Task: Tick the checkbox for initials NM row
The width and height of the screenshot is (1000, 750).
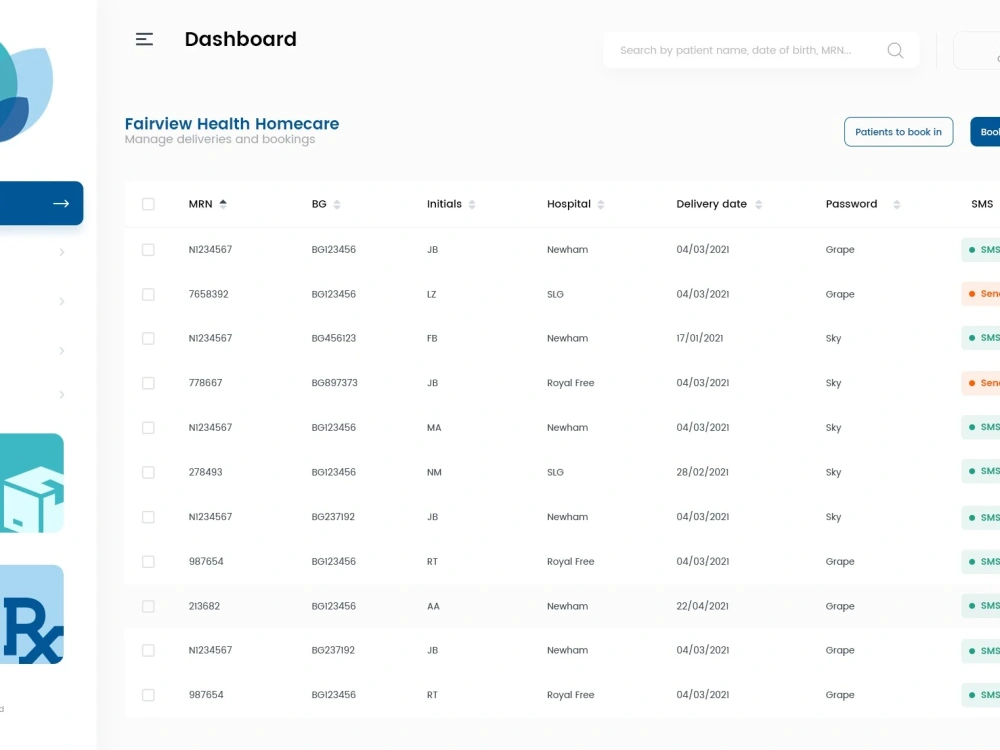Action: [148, 472]
